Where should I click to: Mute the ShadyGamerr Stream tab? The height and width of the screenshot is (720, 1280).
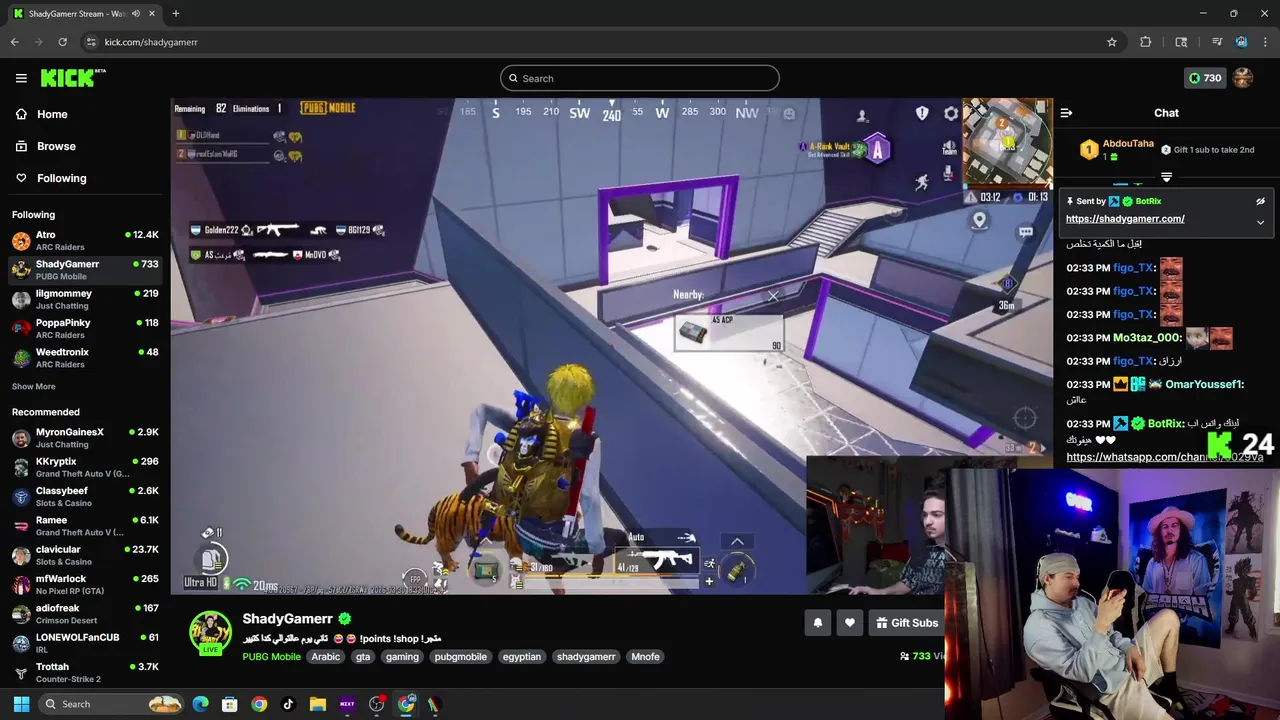click(x=136, y=14)
